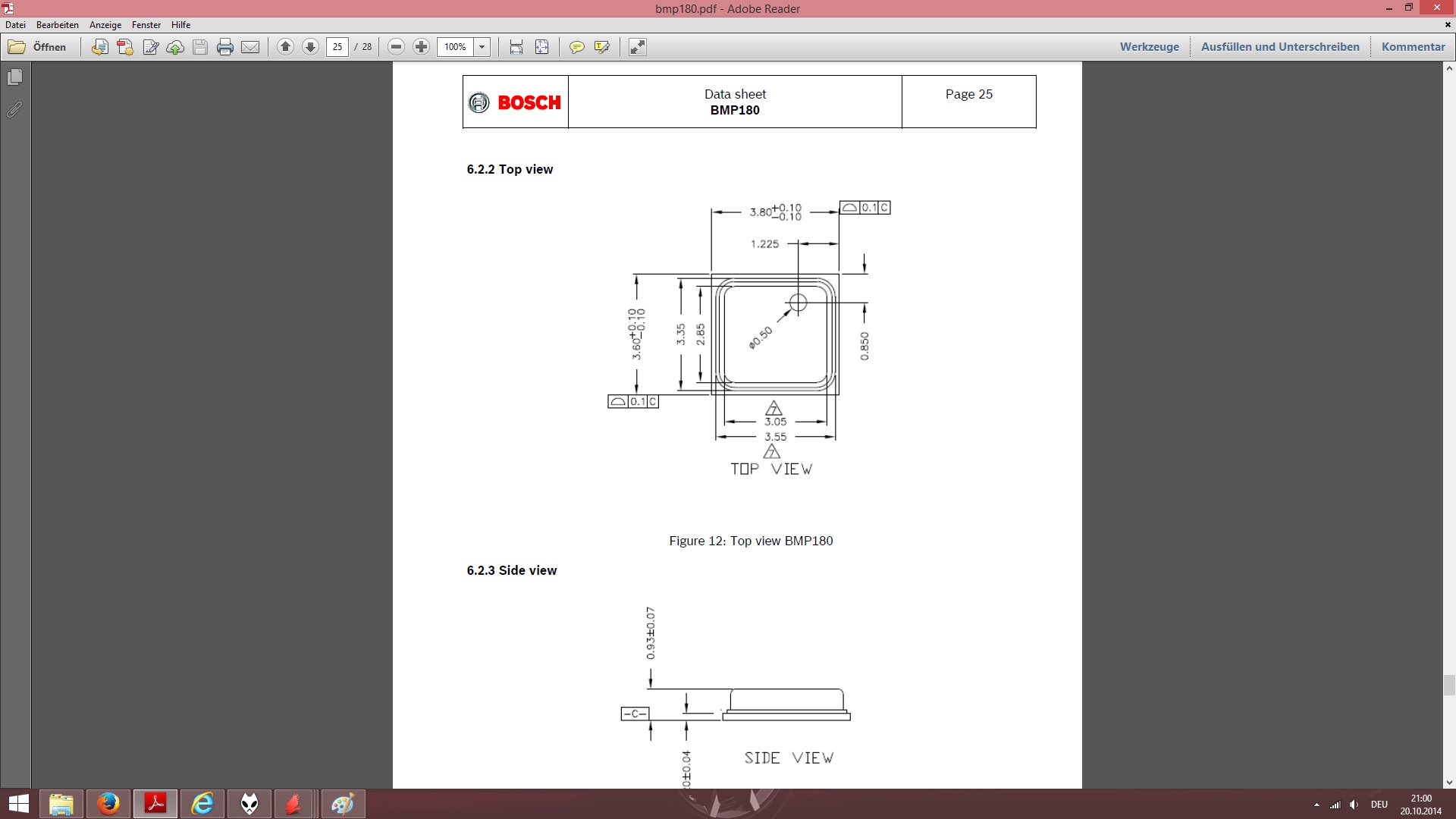Toggle read mode full-screen icon
Image resolution: width=1456 pixels, height=819 pixels.
coord(638,47)
